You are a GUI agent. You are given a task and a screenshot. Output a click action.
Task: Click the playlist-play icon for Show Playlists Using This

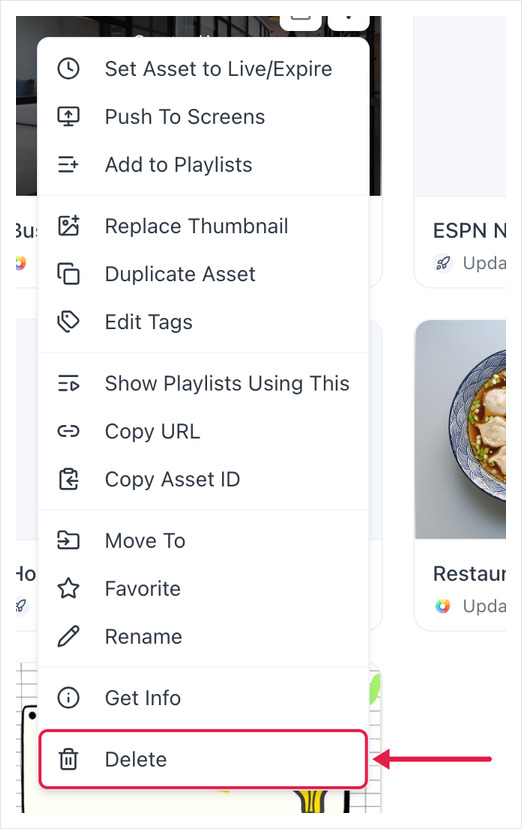(x=68, y=383)
